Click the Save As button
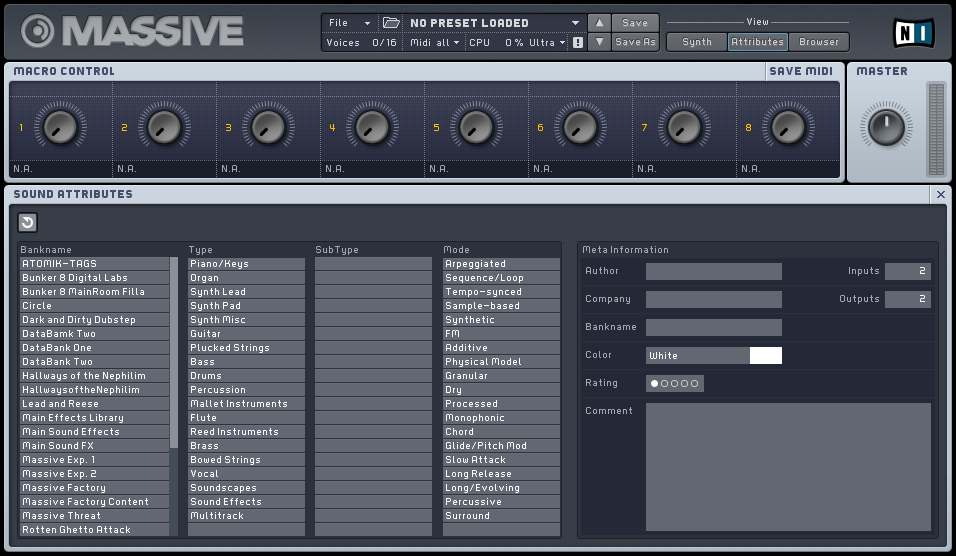Viewport: 956px width, 556px height. click(x=635, y=42)
